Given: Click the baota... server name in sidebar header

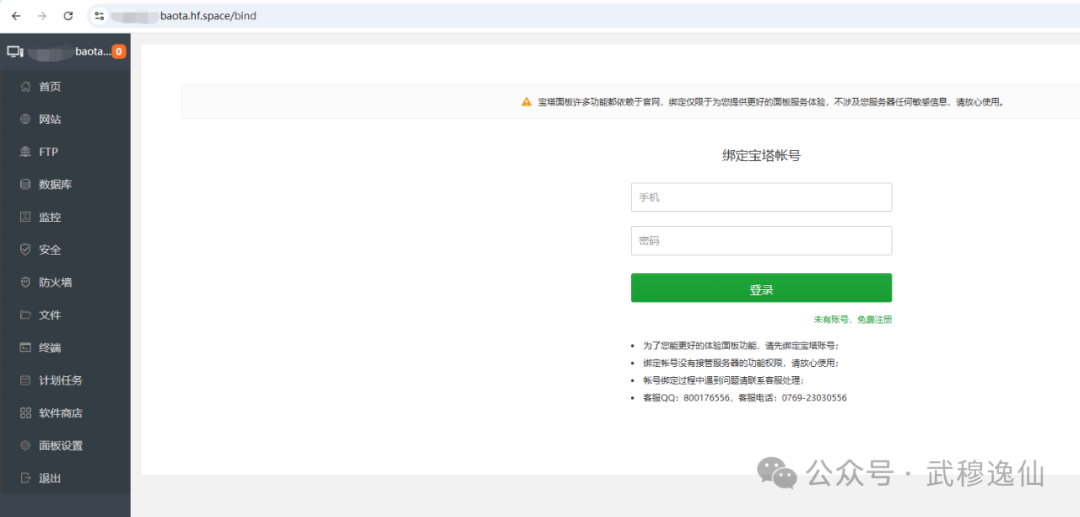Looking at the screenshot, I should 92,52.
